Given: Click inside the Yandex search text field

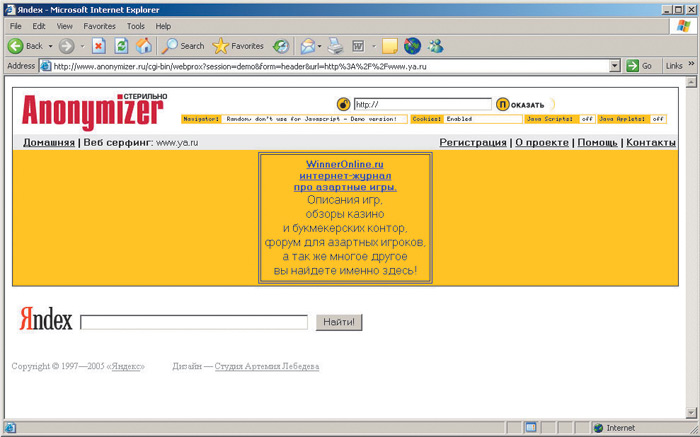Looking at the screenshot, I should [194, 322].
